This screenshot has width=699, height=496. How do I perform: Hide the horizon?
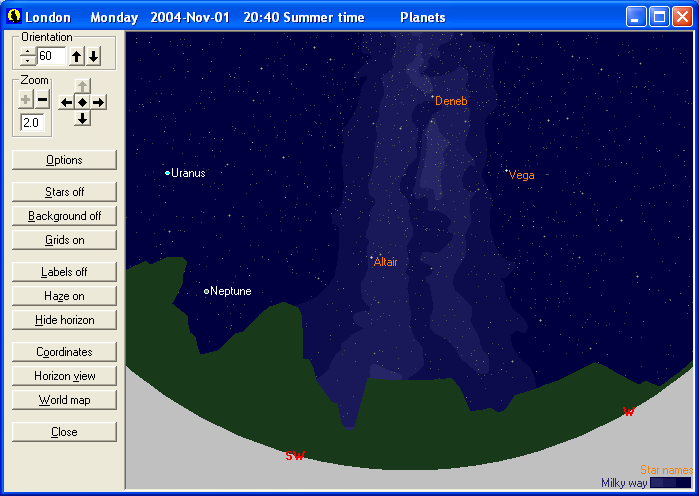64,320
